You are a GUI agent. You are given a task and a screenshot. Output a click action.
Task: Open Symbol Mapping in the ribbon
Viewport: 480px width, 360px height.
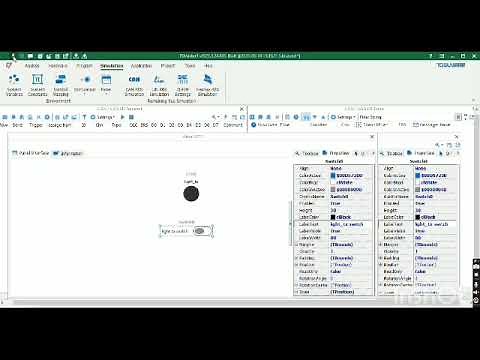click(x=61, y=85)
